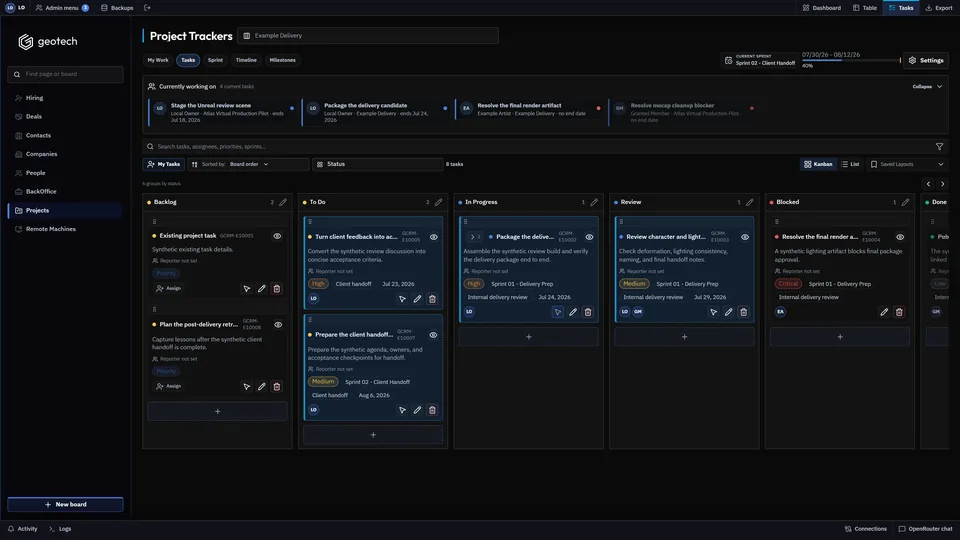Click the Blocked column edit pencil
The height and width of the screenshot is (540, 960).
[x=905, y=202]
